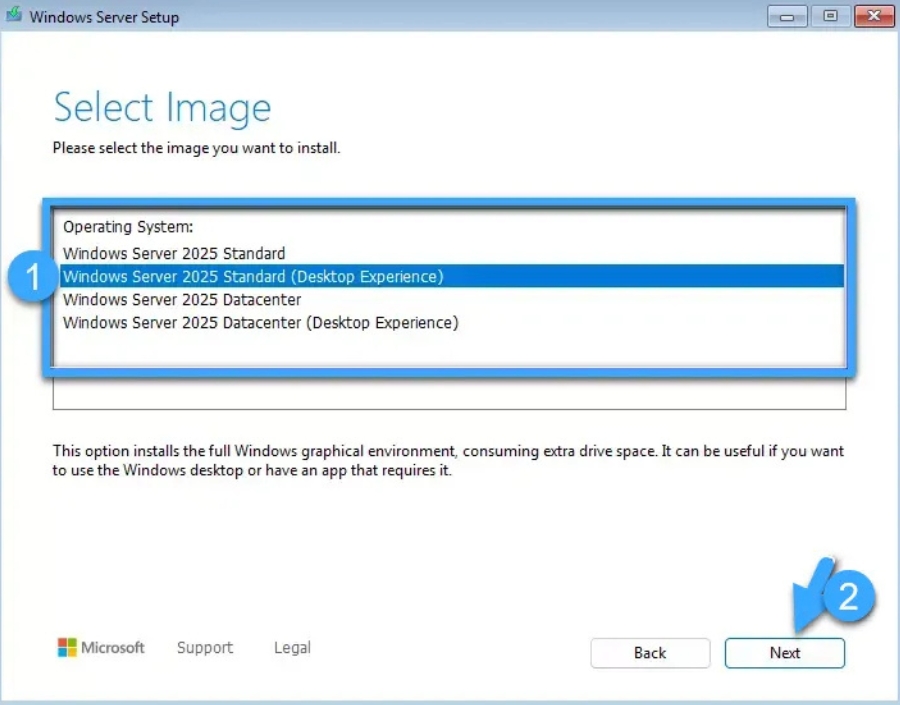Viewport: 900px width, 705px height.
Task: Open the Support link
Action: coord(205,648)
